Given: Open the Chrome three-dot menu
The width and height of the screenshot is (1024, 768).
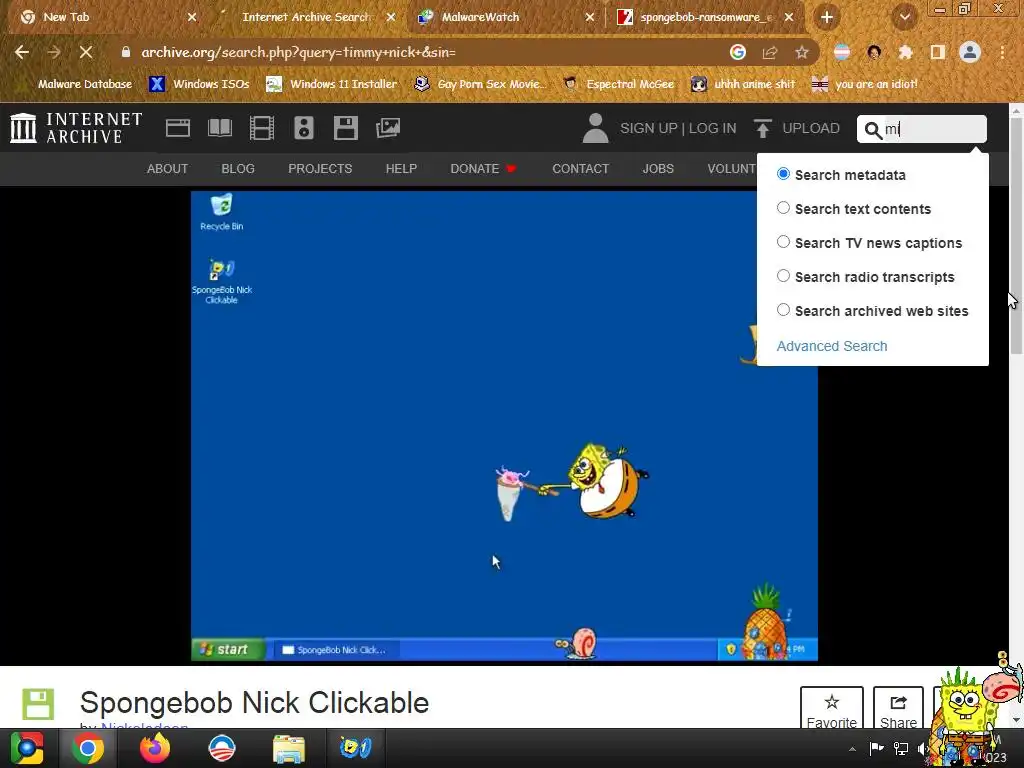Looking at the screenshot, I should click(1002, 52).
